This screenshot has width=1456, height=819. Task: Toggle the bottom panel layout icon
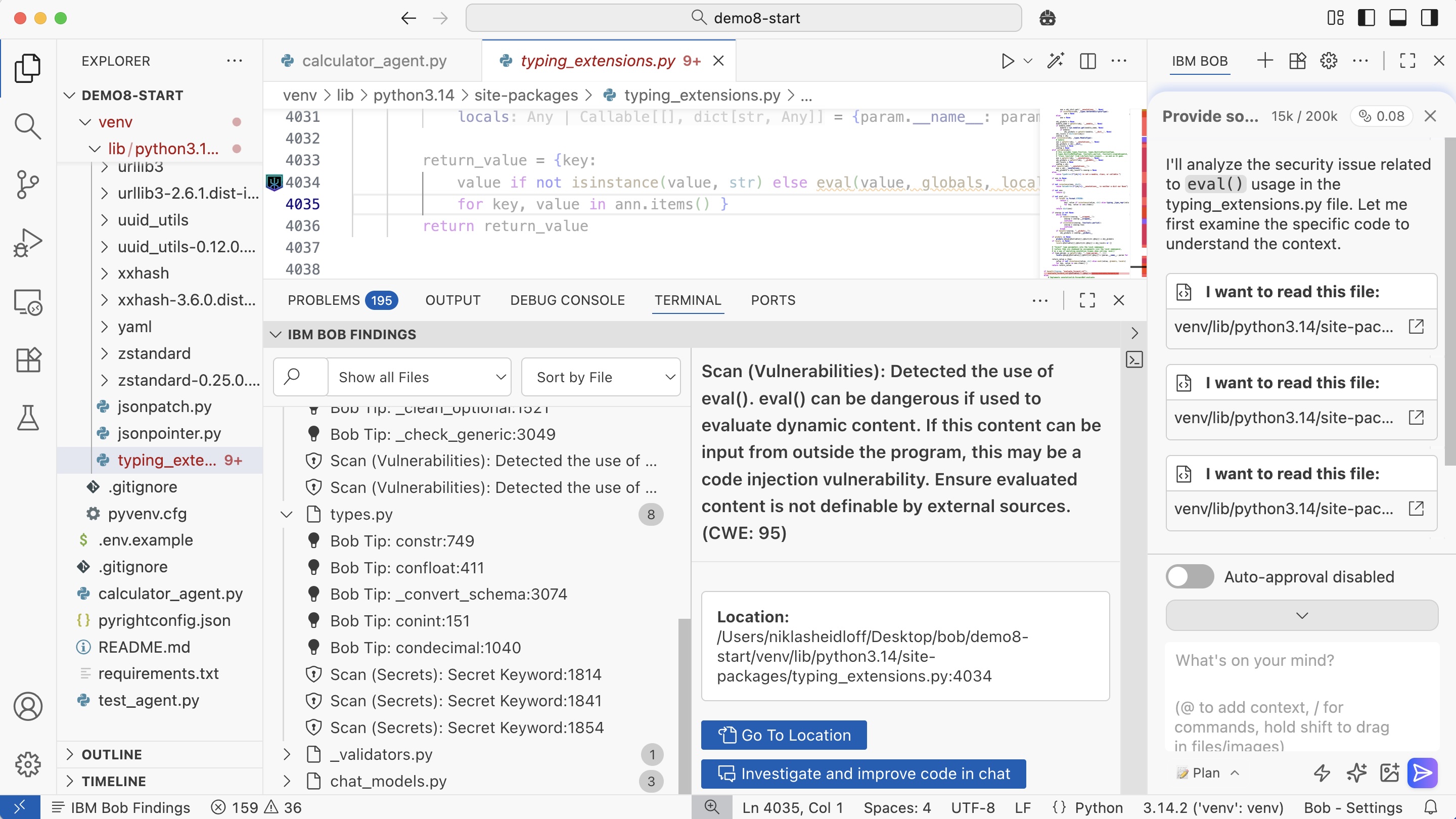tap(1398, 18)
